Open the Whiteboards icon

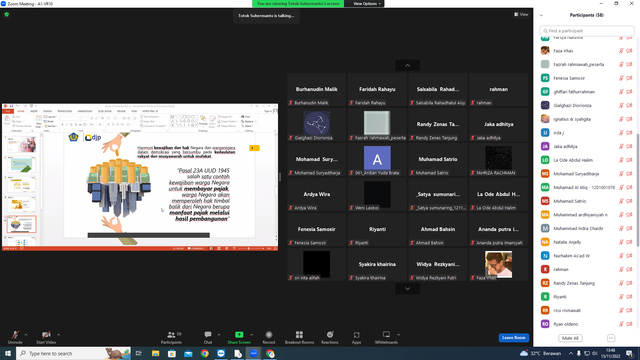pyautogui.click(x=386, y=335)
